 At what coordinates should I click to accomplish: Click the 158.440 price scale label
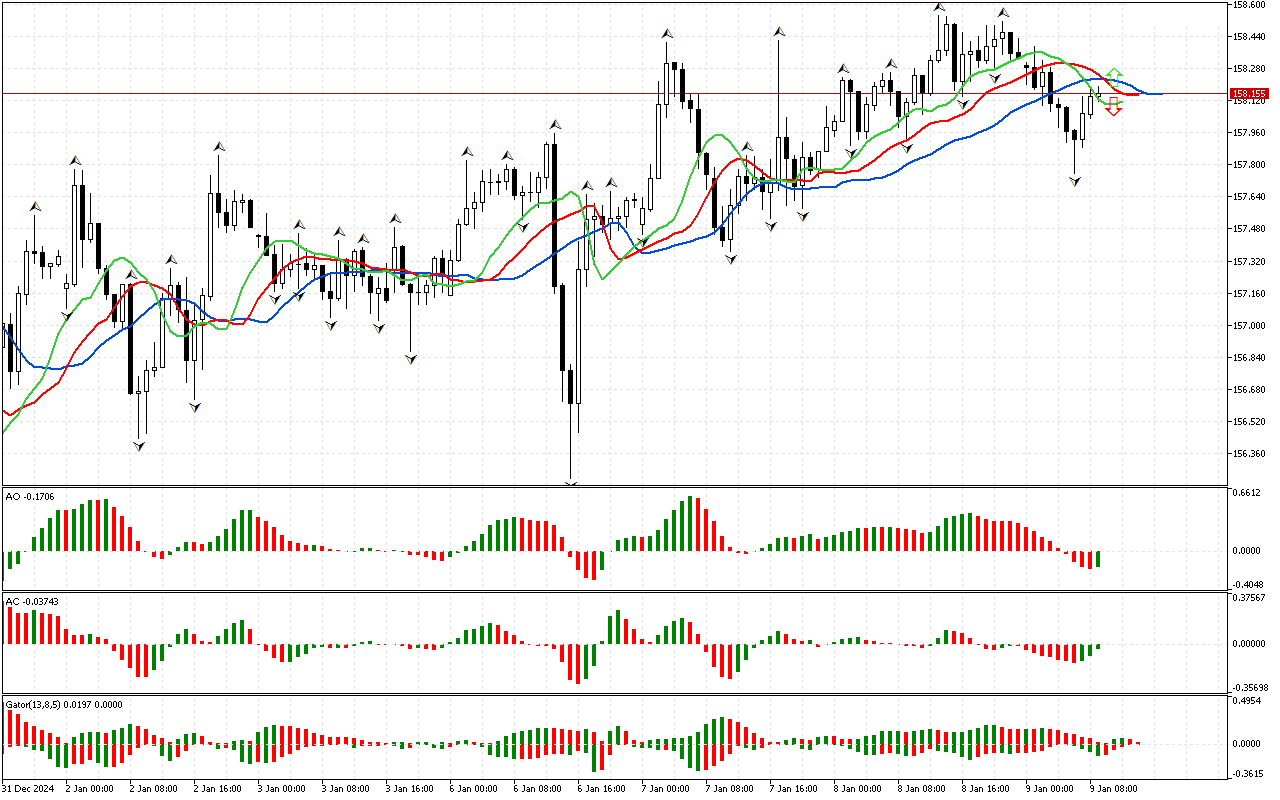coord(1248,37)
